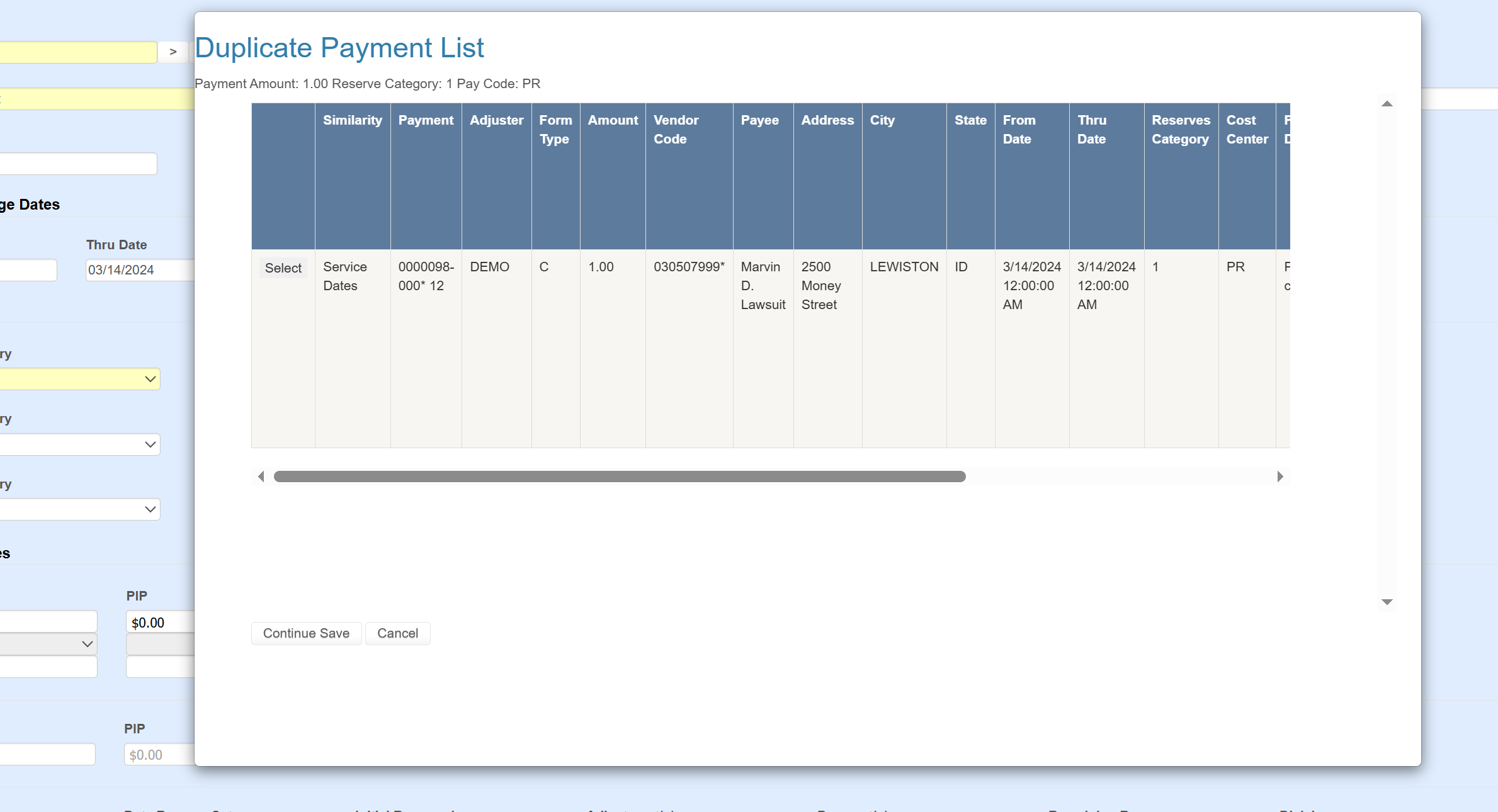Click the lower disabled PIP $0.00 field

pyautogui.click(x=159, y=755)
